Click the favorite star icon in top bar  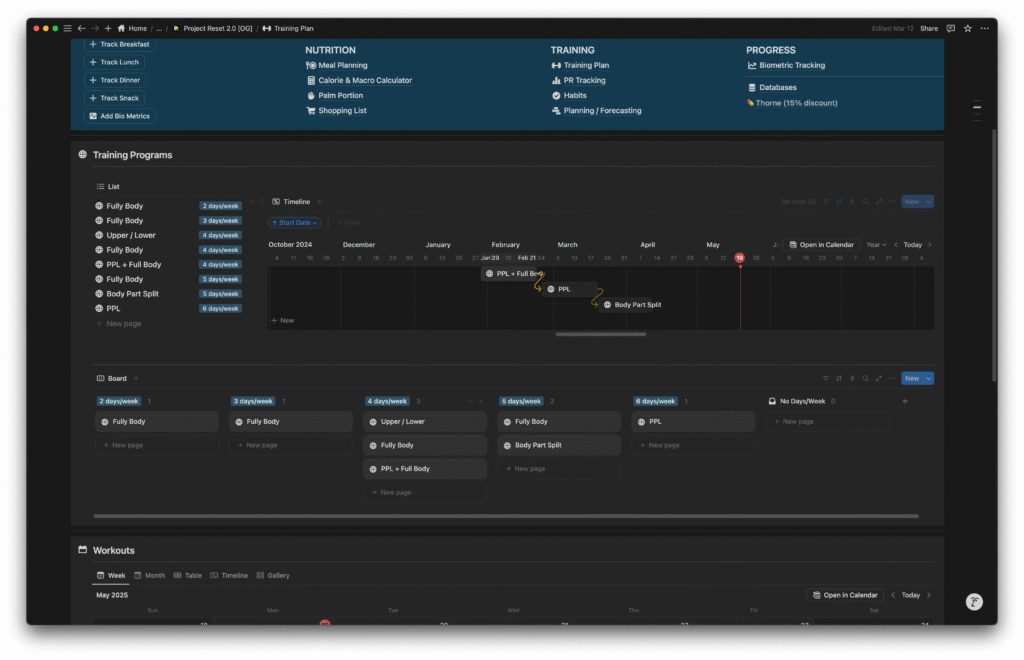(x=968, y=28)
